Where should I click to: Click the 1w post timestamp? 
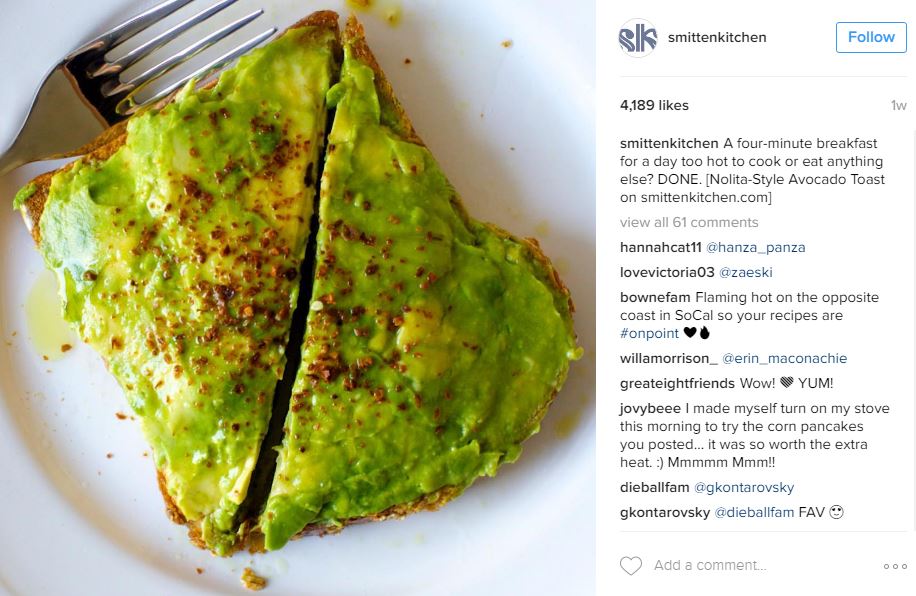(898, 106)
